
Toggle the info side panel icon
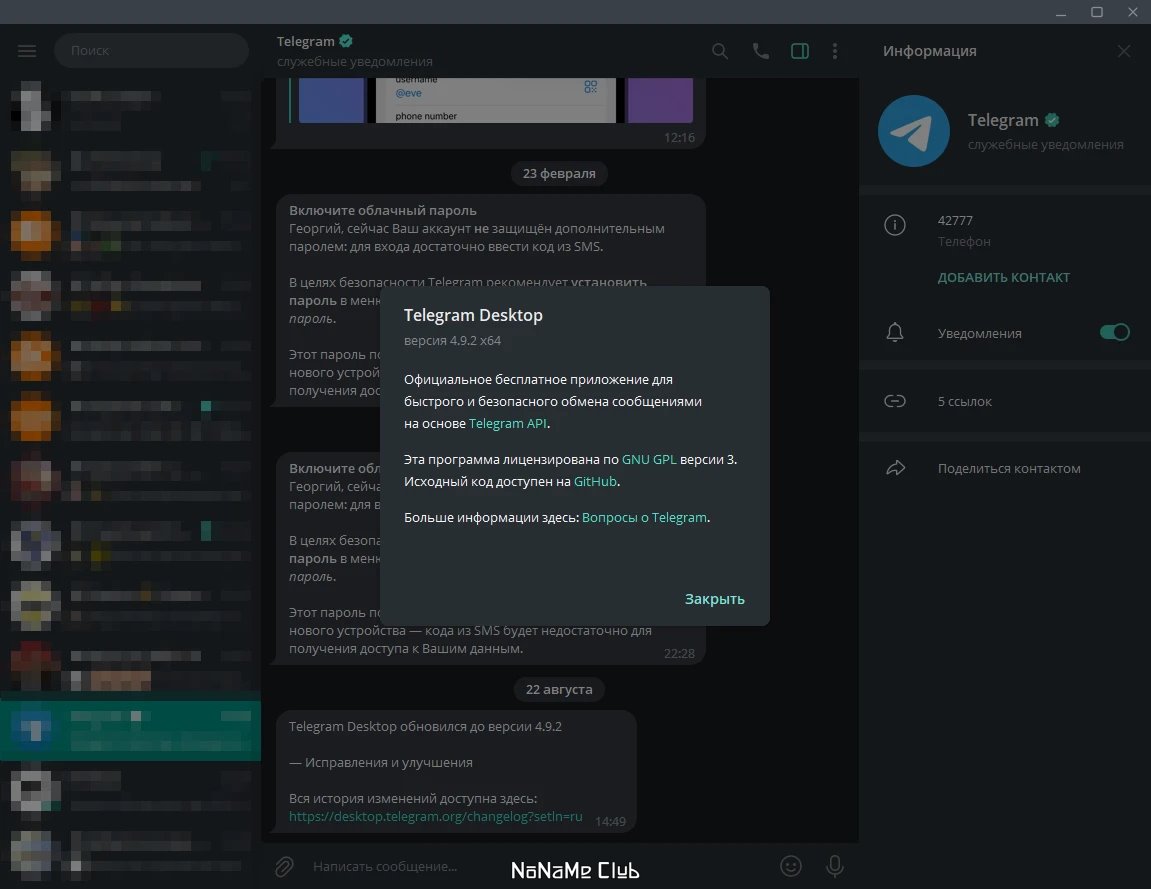799,51
